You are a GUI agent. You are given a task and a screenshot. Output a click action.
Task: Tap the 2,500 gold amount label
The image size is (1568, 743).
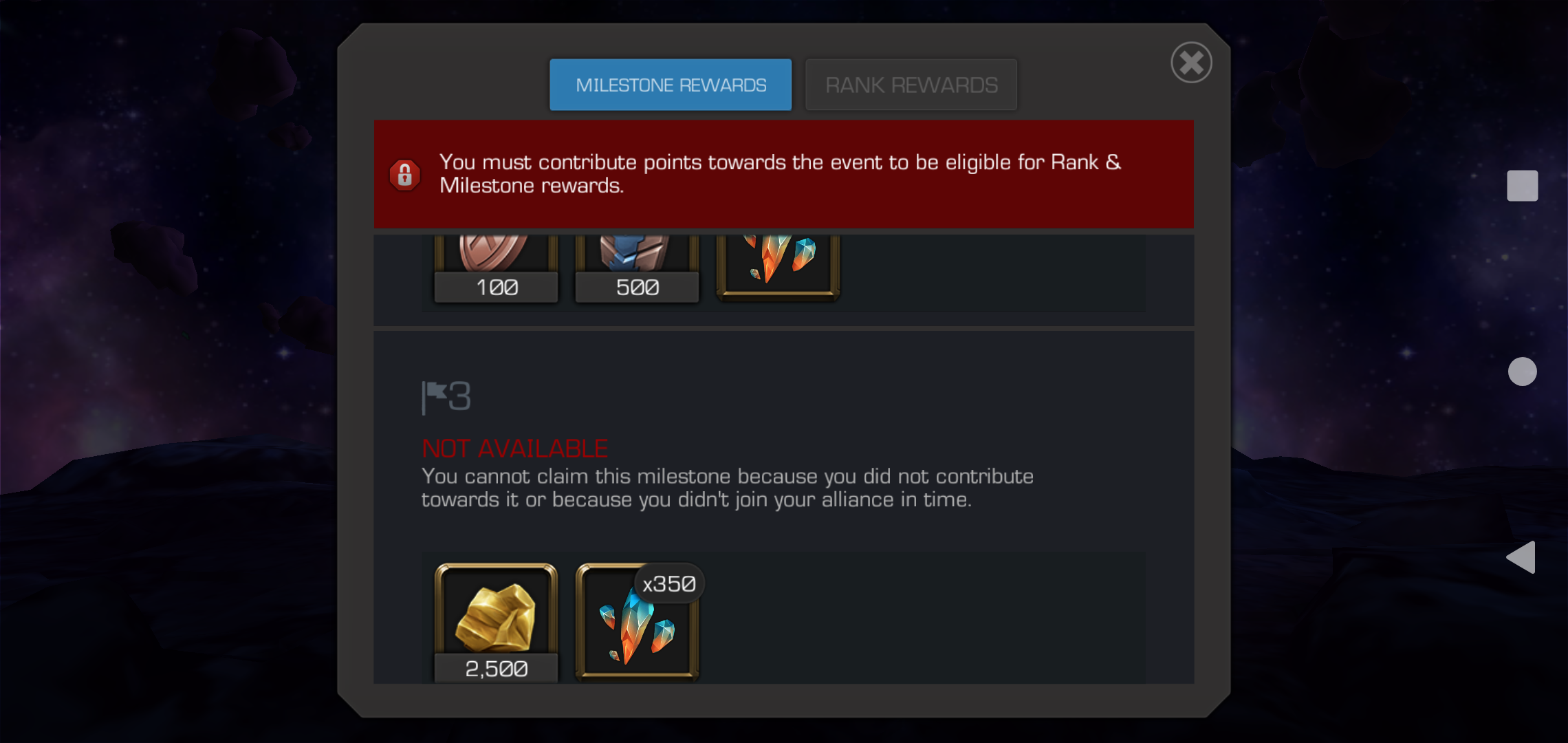[x=496, y=669]
